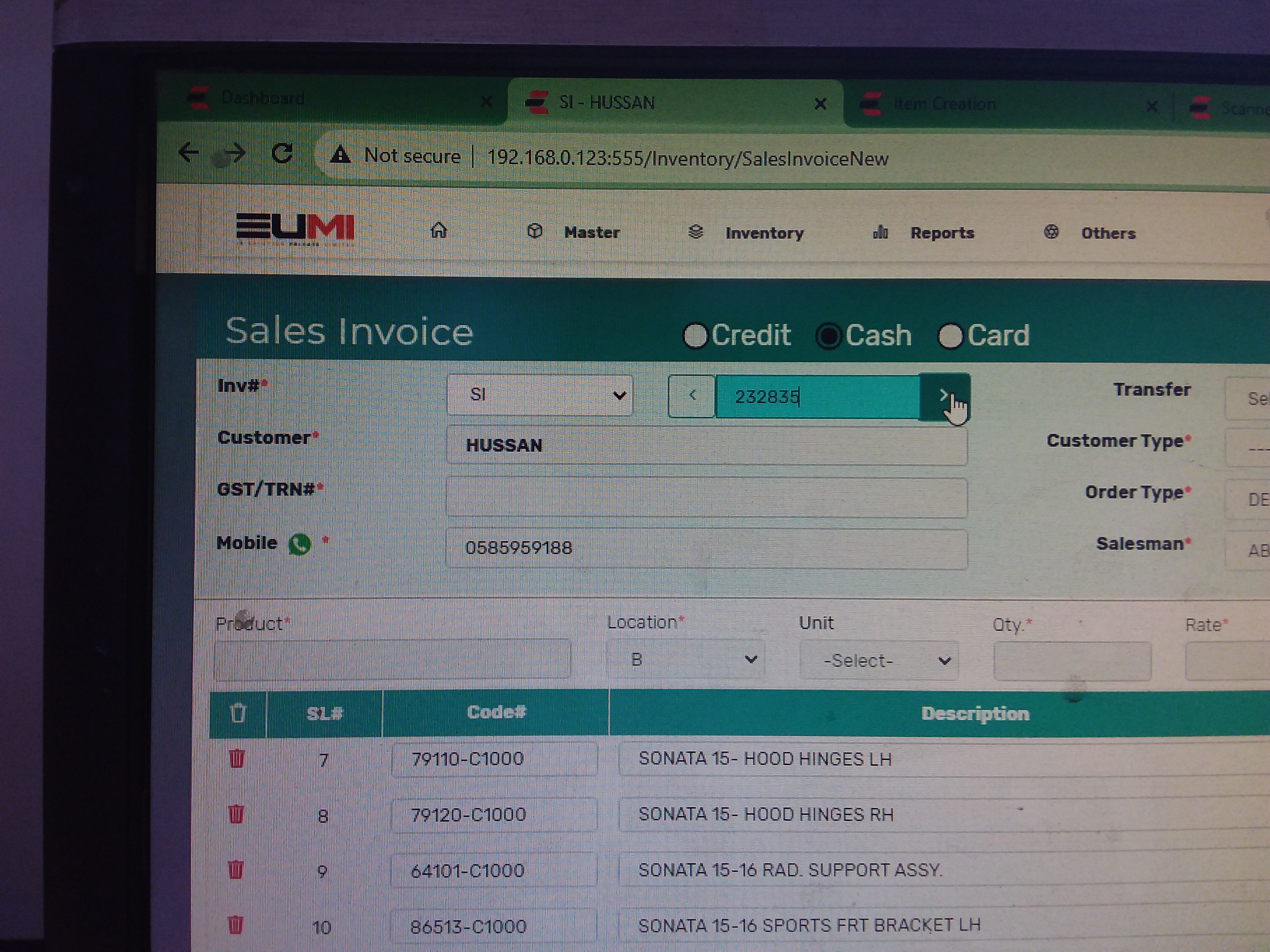Close the Item Creation tab

(x=1152, y=106)
